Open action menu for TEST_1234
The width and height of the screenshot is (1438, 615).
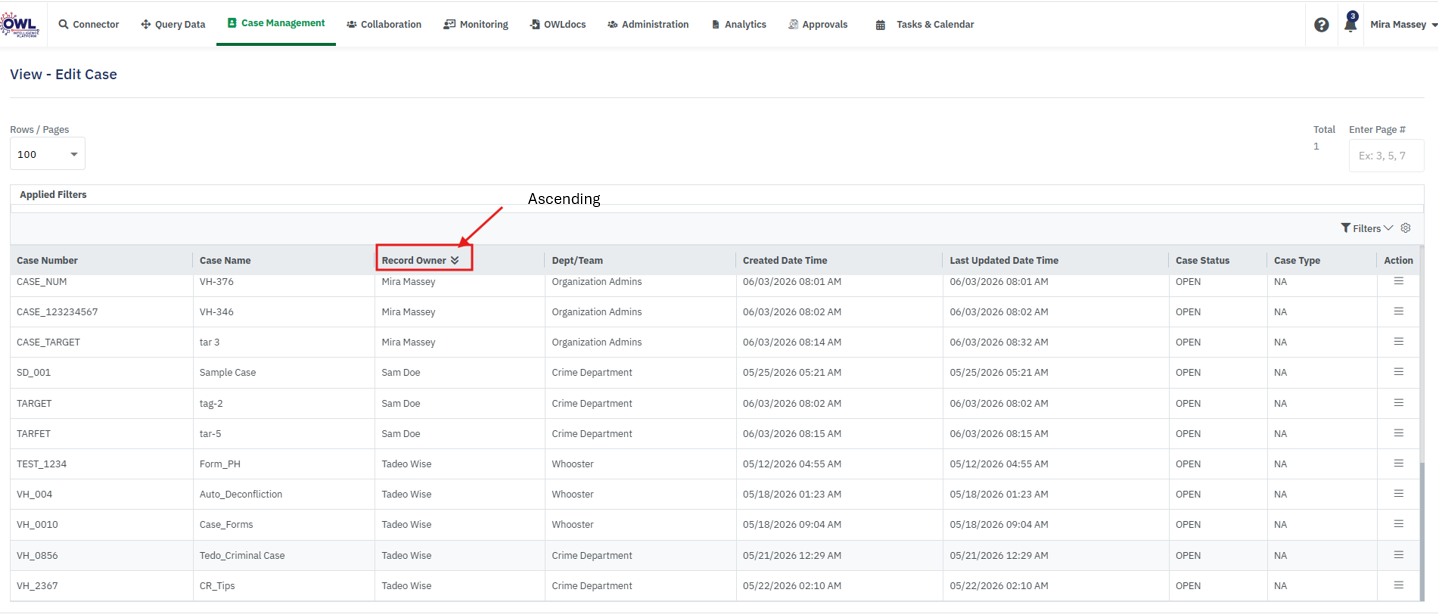1398,463
